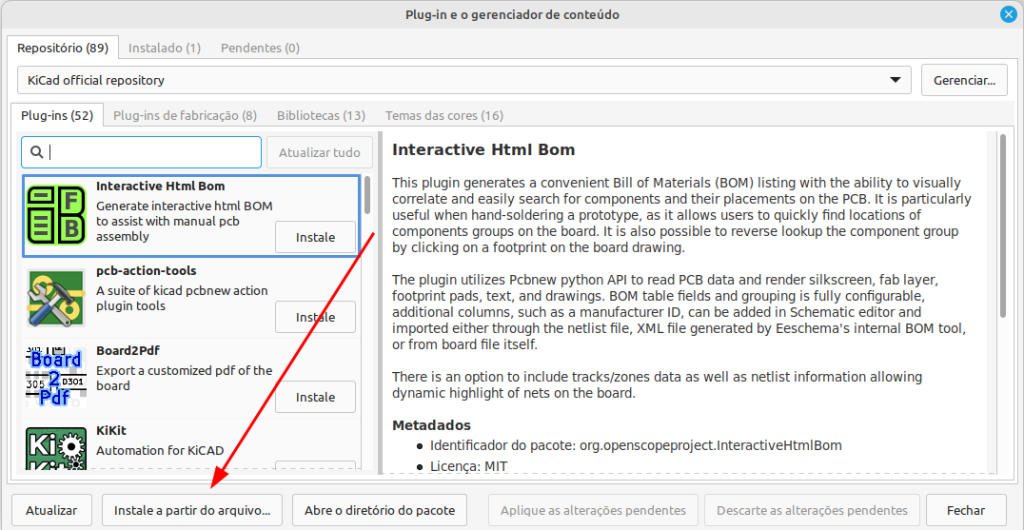Viewport: 1024px width, 530px height.
Task: Open Plug-ins de fabricação (8) tab
Action: tap(185, 116)
